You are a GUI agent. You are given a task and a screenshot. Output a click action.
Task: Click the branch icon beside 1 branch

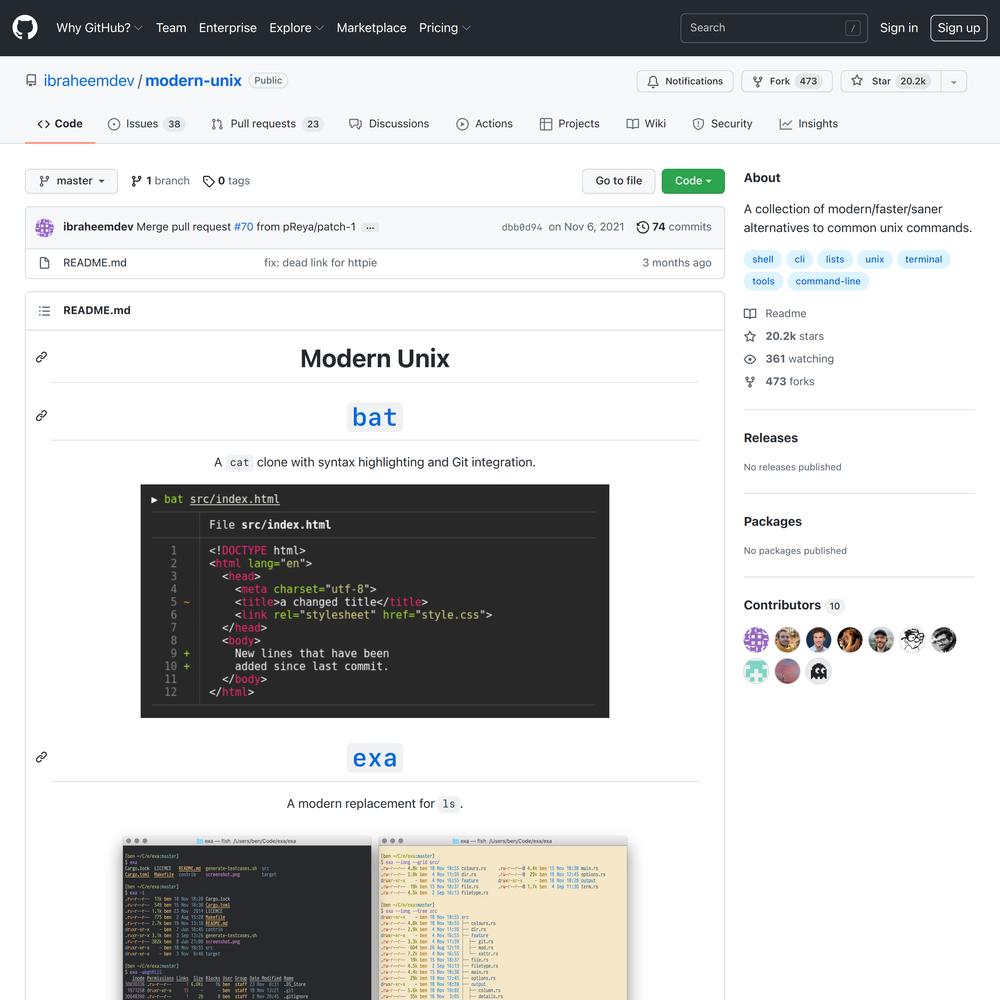pos(136,181)
